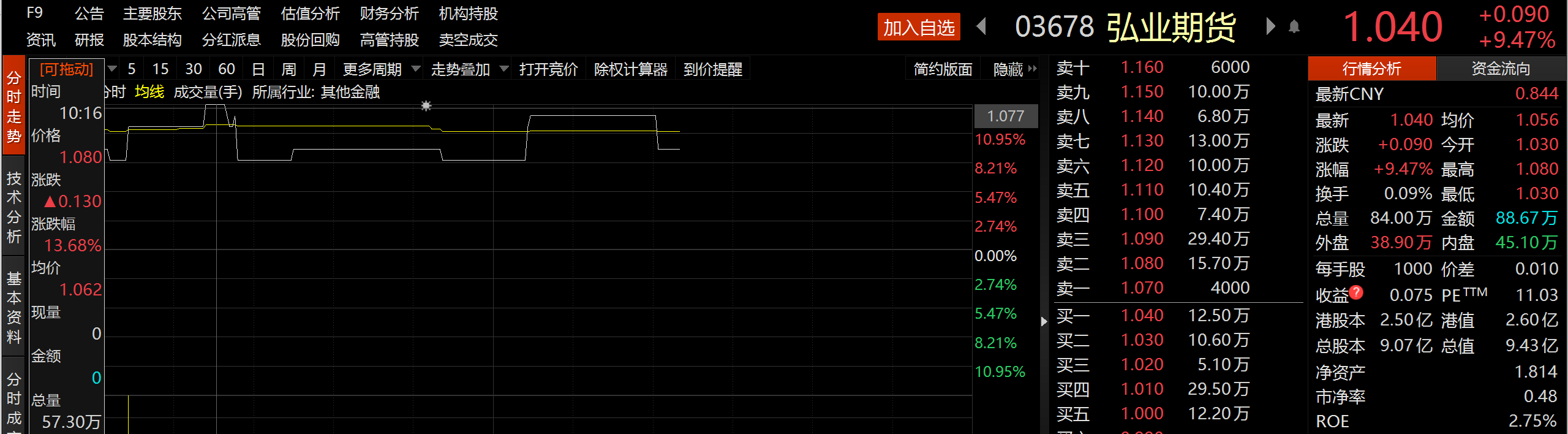The width and height of the screenshot is (1568, 434).
Task: Click 成交量(手) legend label
Action: [x=208, y=92]
